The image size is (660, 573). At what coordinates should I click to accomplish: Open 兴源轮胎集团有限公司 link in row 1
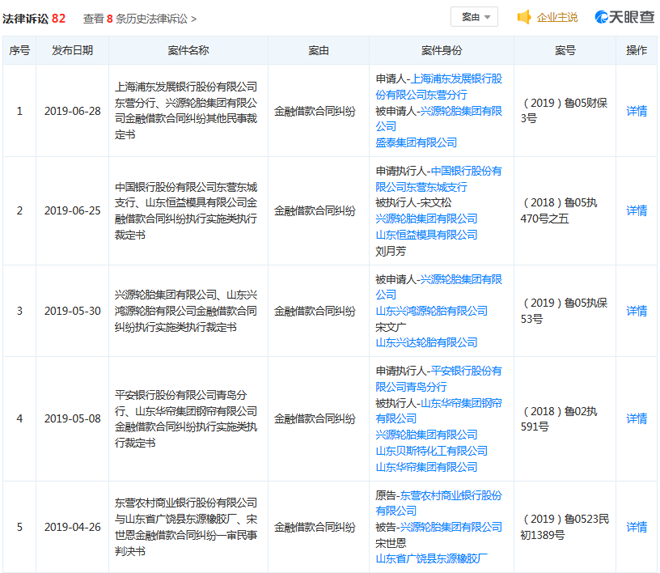(x=439, y=119)
